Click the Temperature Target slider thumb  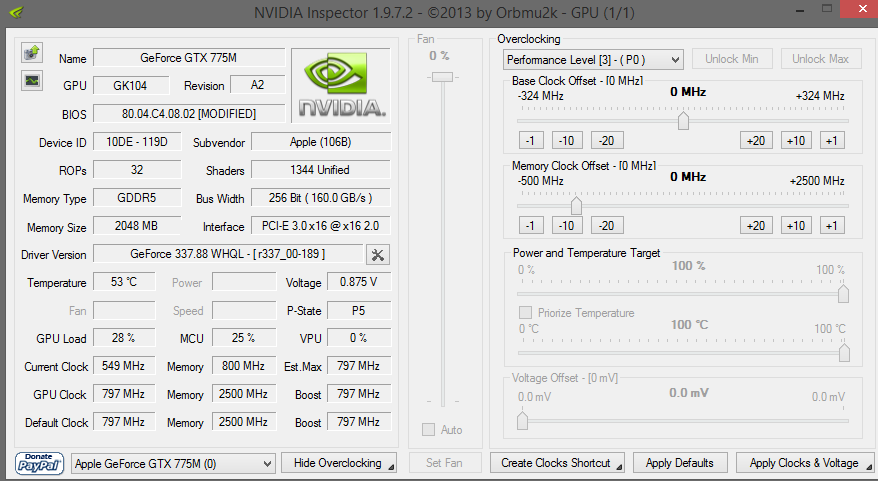click(x=844, y=352)
